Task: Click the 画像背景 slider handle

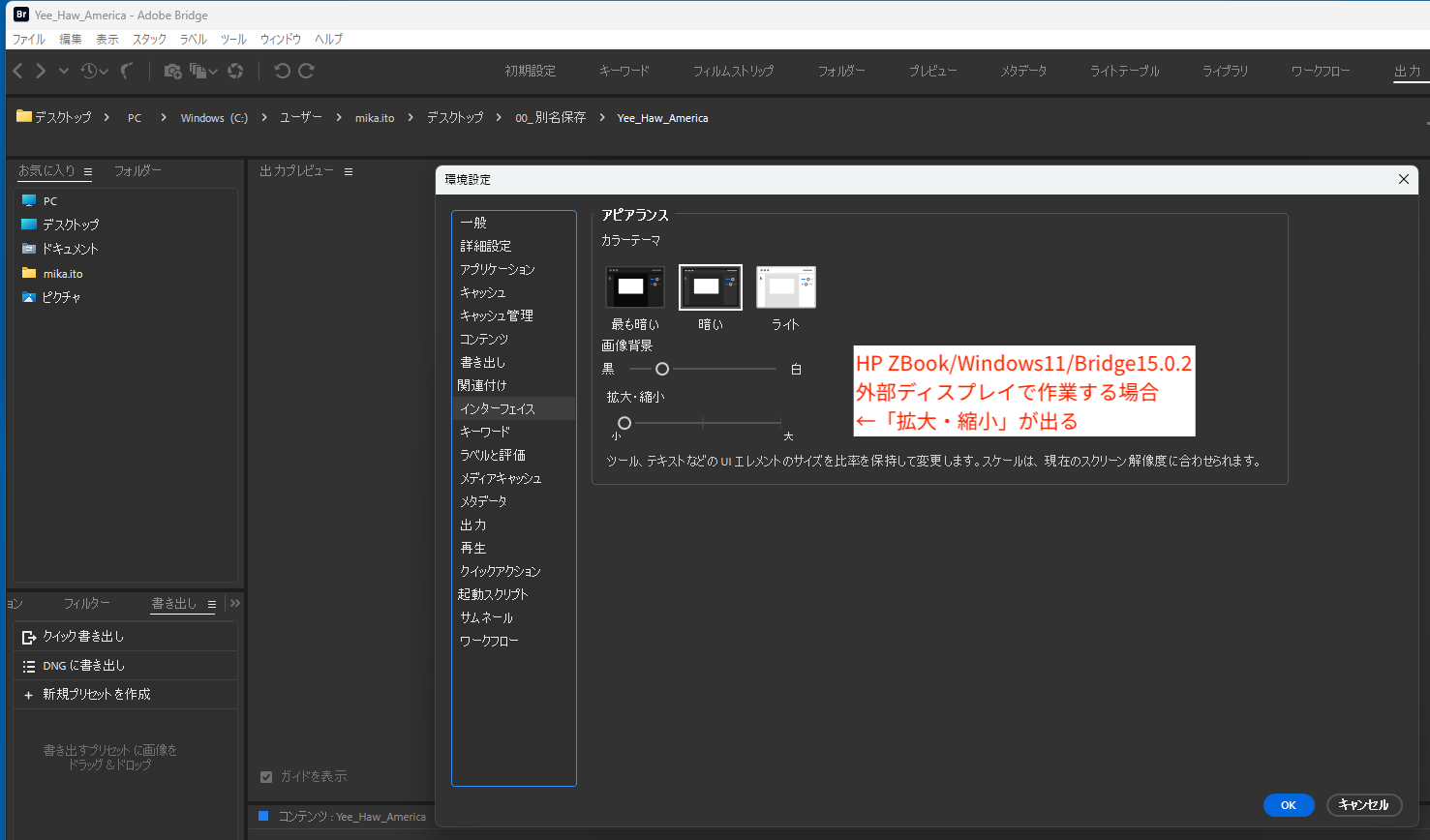Action: point(662,369)
